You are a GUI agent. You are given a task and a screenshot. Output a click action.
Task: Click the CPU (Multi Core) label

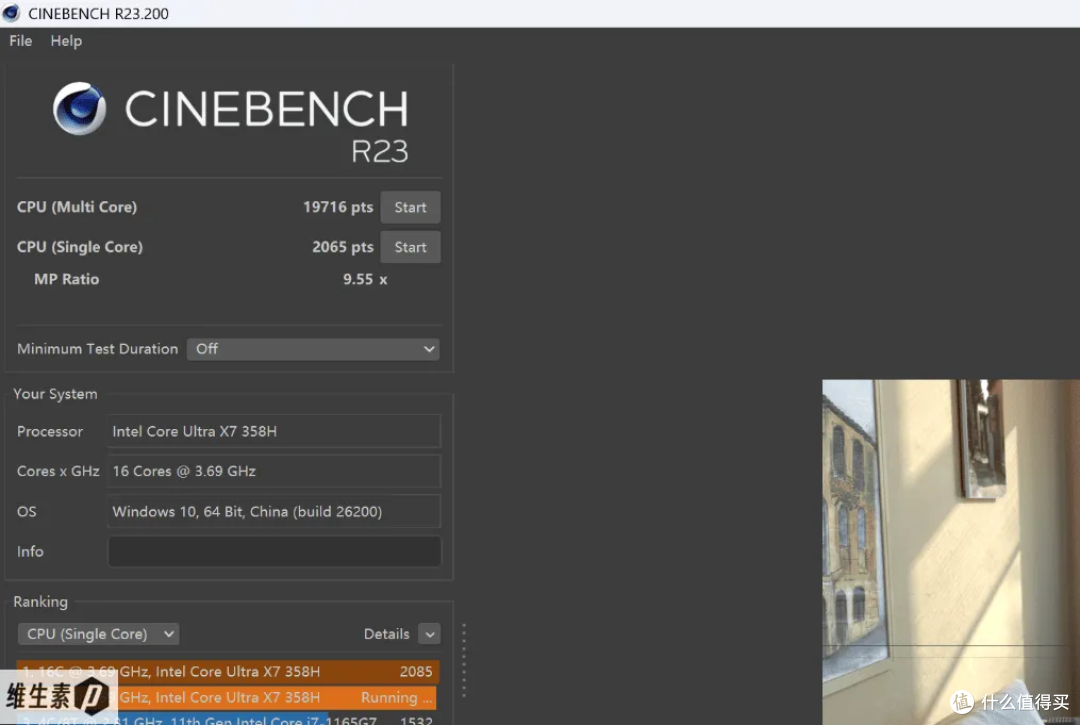click(77, 207)
